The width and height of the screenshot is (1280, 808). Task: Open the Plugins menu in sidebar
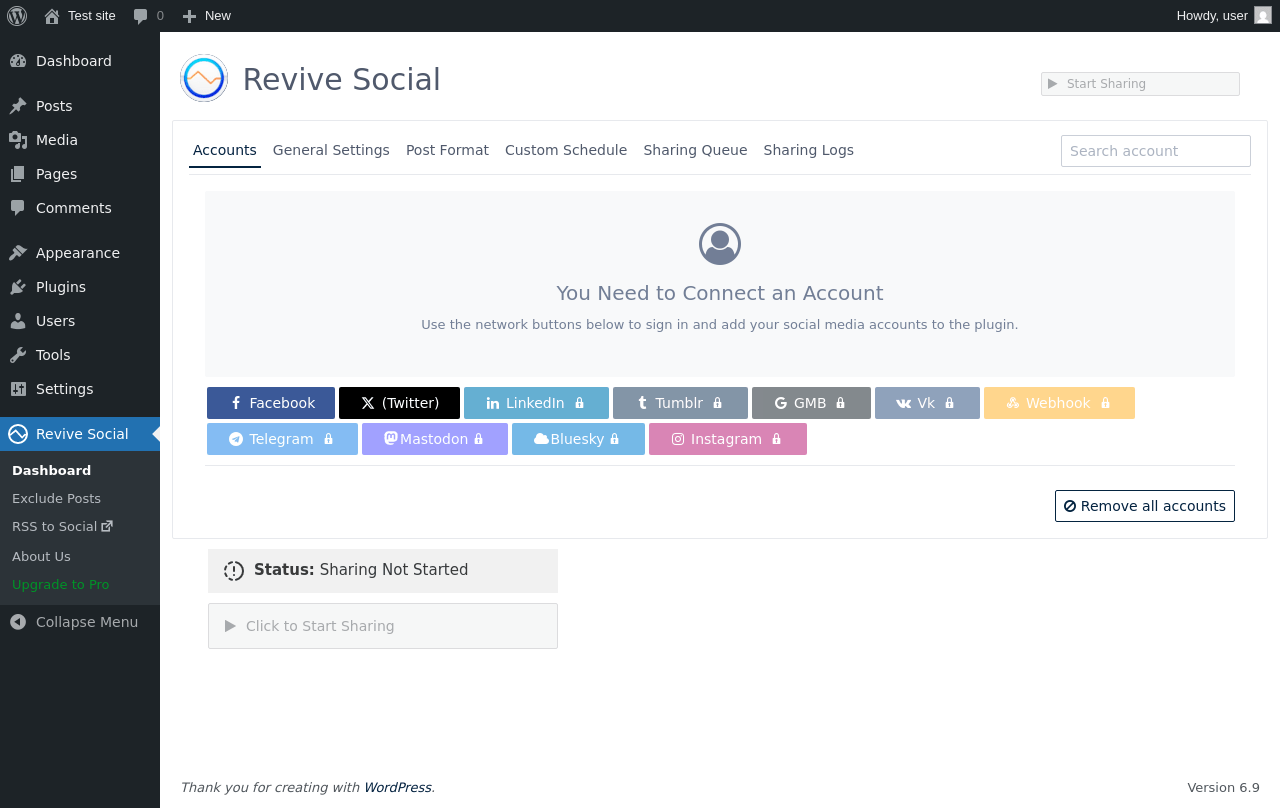(x=61, y=287)
